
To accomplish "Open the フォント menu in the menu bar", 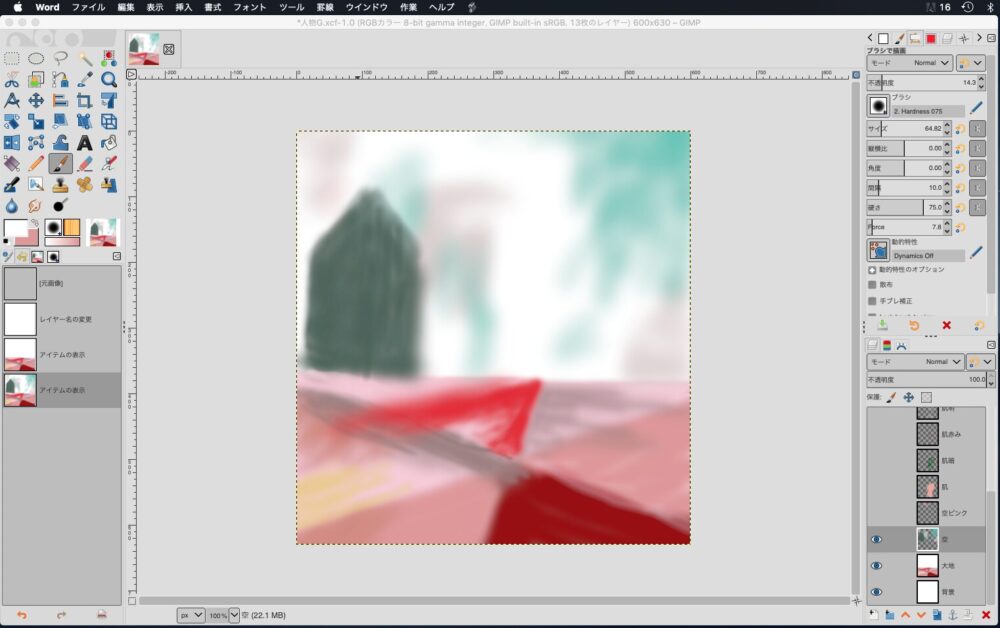I will tap(249, 7).
